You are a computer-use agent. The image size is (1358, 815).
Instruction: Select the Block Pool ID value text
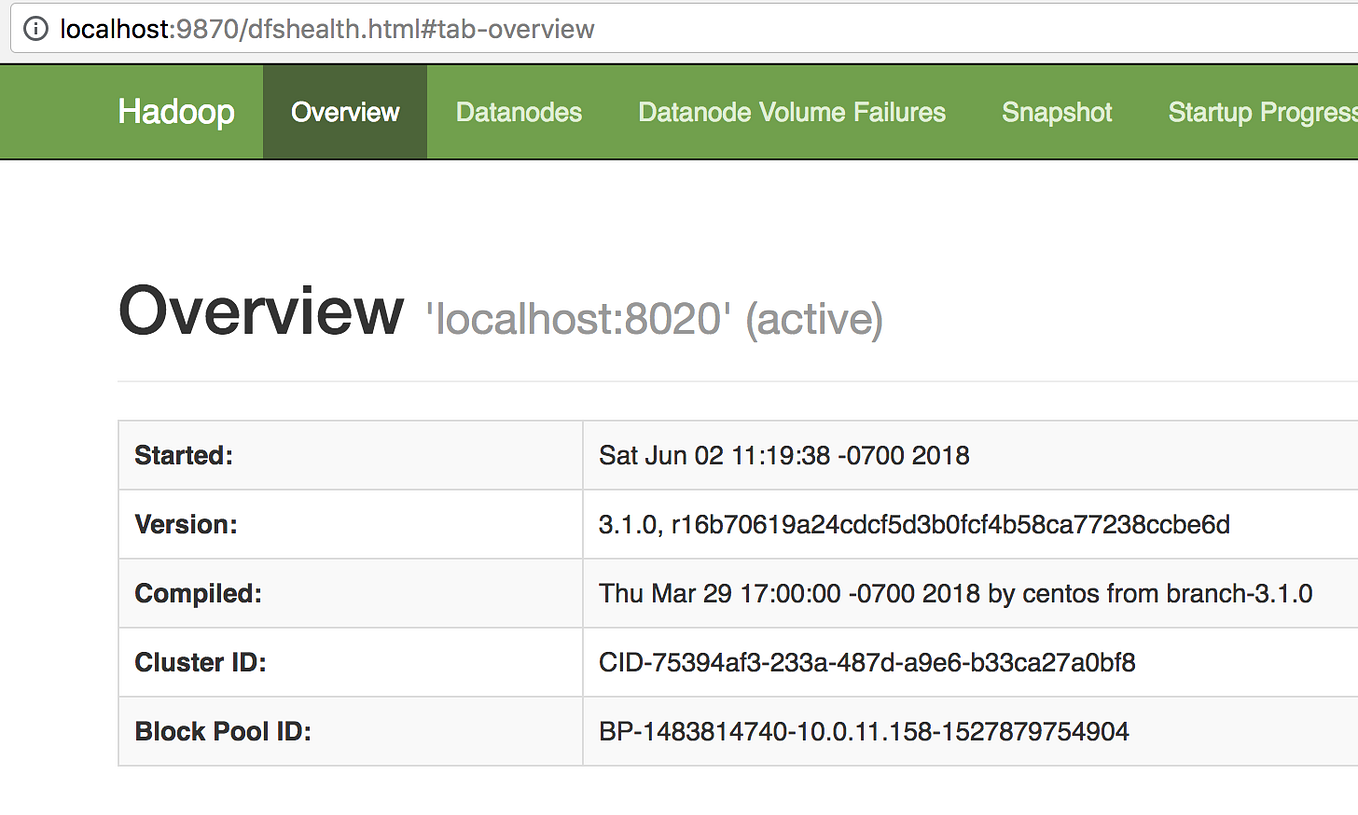point(862,731)
